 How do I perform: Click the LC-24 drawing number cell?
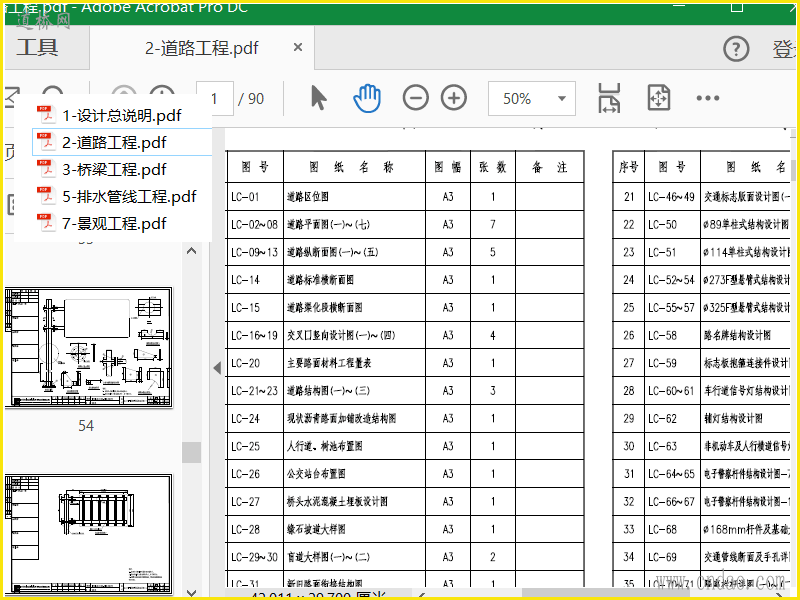coord(255,418)
